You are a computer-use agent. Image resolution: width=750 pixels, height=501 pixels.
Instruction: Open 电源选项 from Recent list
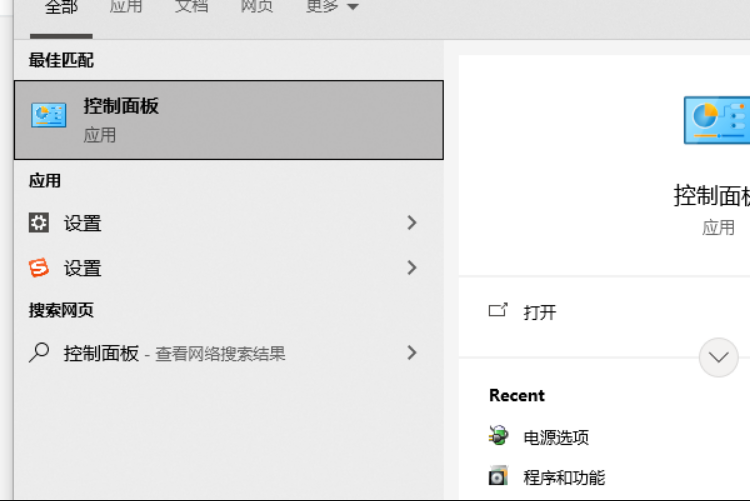pos(556,437)
